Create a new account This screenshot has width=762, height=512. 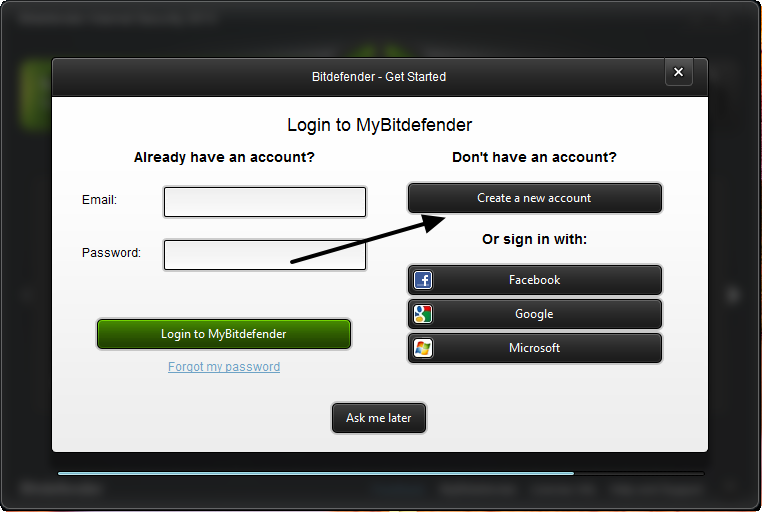[x=535, y=198]
